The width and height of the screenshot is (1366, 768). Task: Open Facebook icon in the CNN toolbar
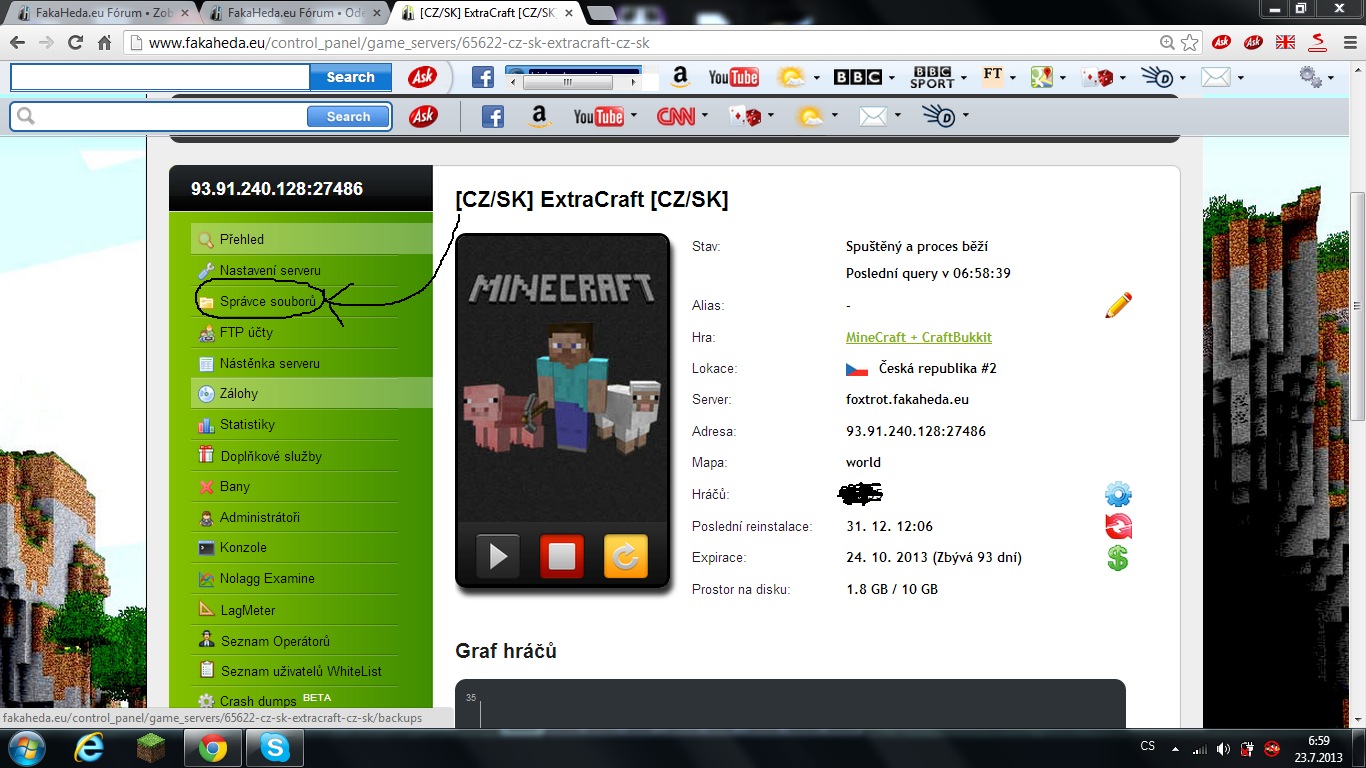point(493,117)
